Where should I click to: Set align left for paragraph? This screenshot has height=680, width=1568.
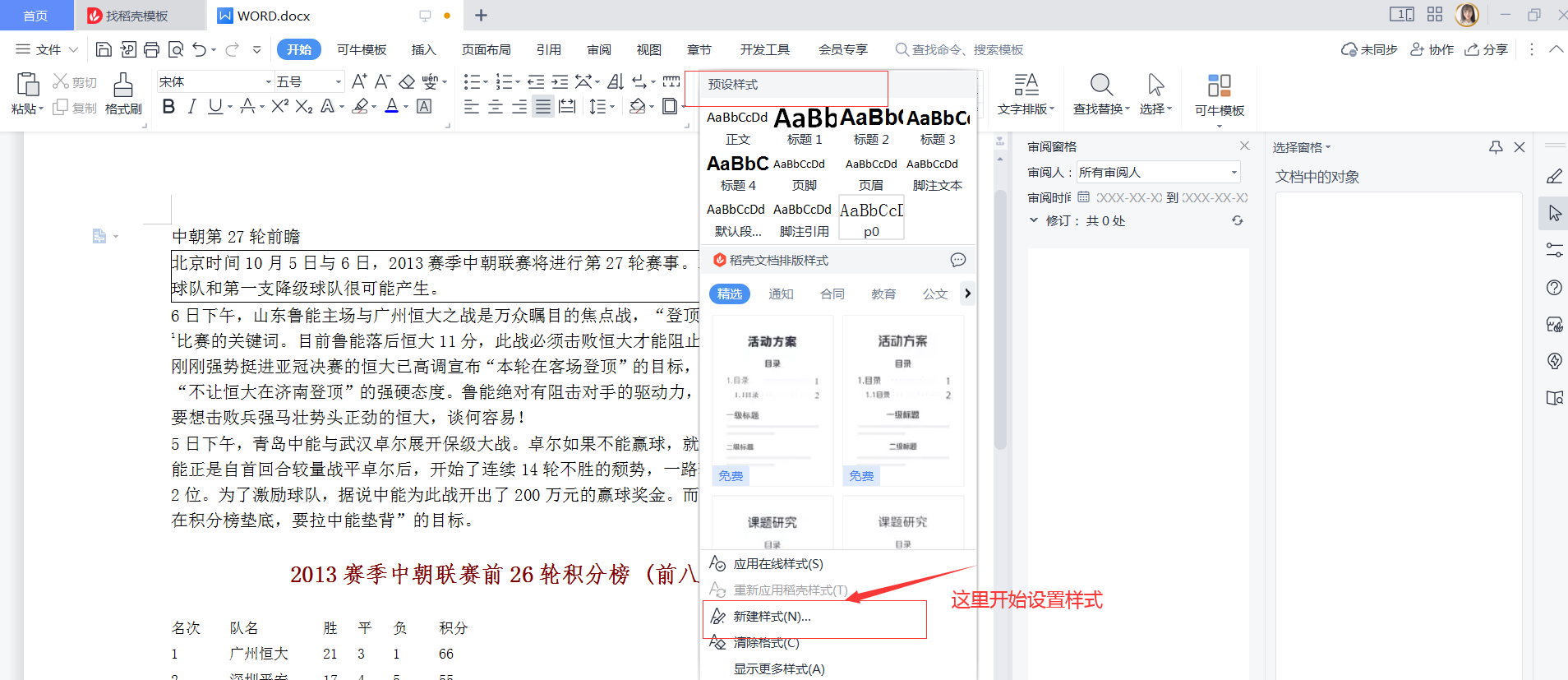[472, 106]
